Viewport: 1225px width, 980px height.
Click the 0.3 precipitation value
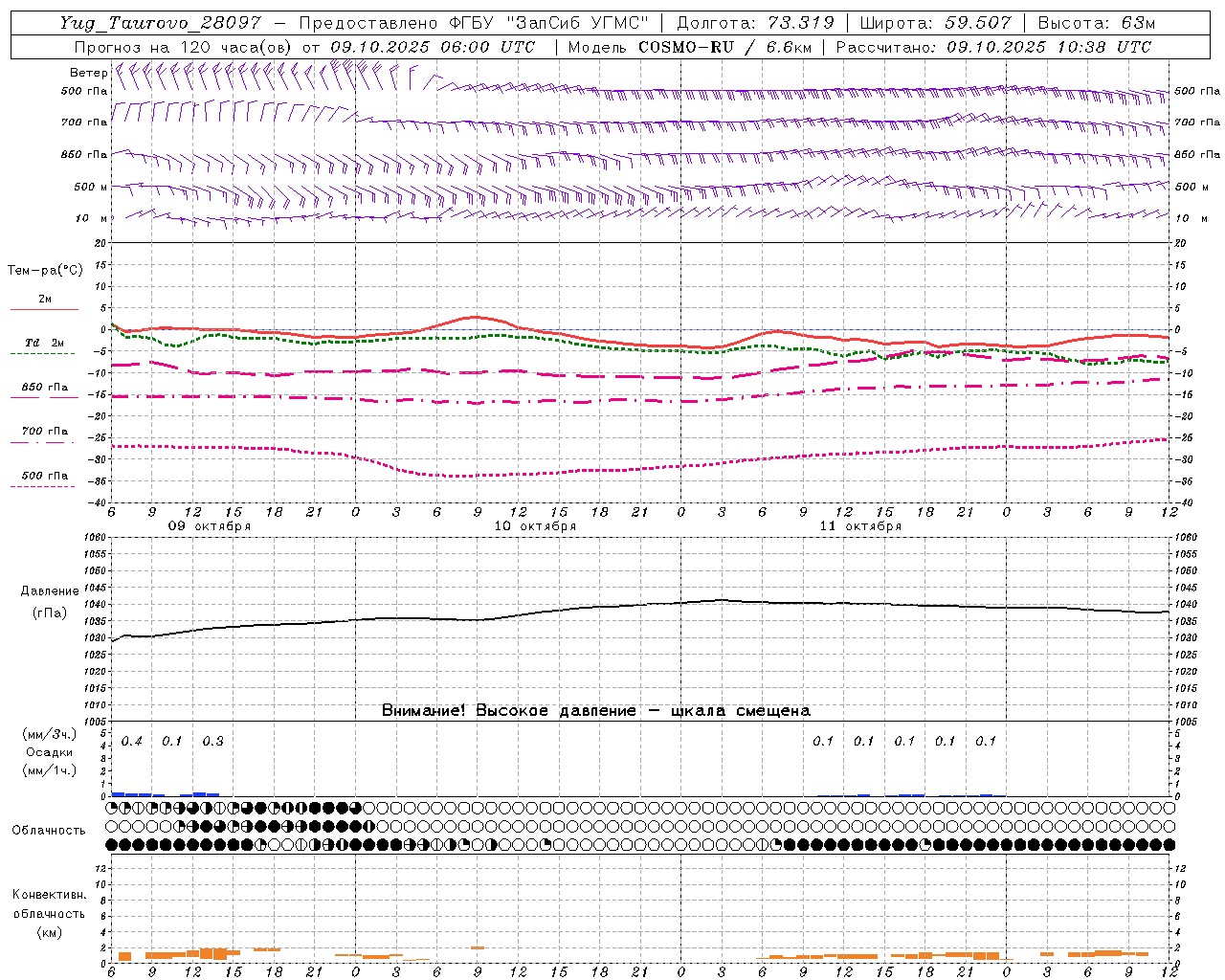tap(212, 741)
